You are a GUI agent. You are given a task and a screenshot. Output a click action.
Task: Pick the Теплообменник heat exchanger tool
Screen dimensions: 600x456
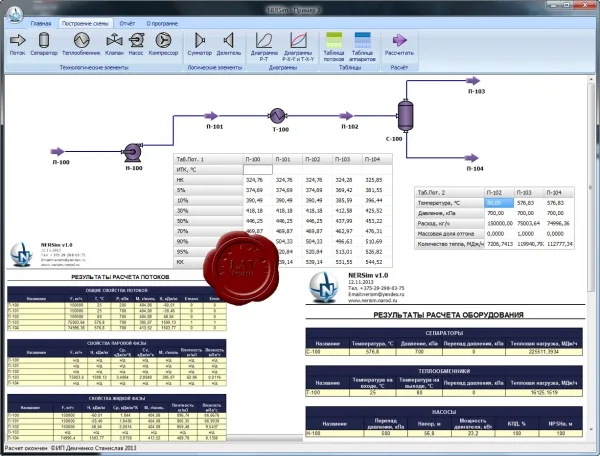[x=81, y=44]
